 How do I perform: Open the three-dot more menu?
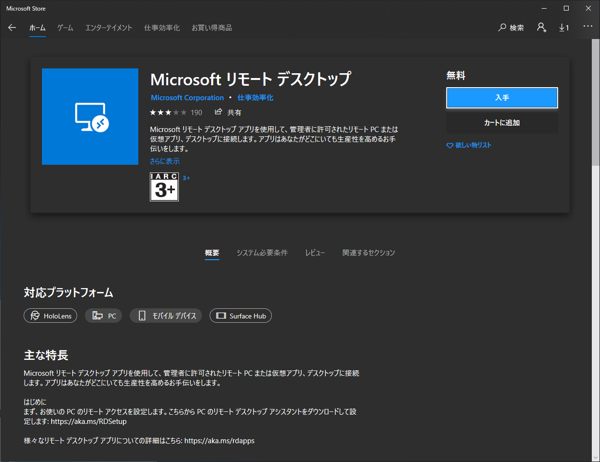(587, 26)
